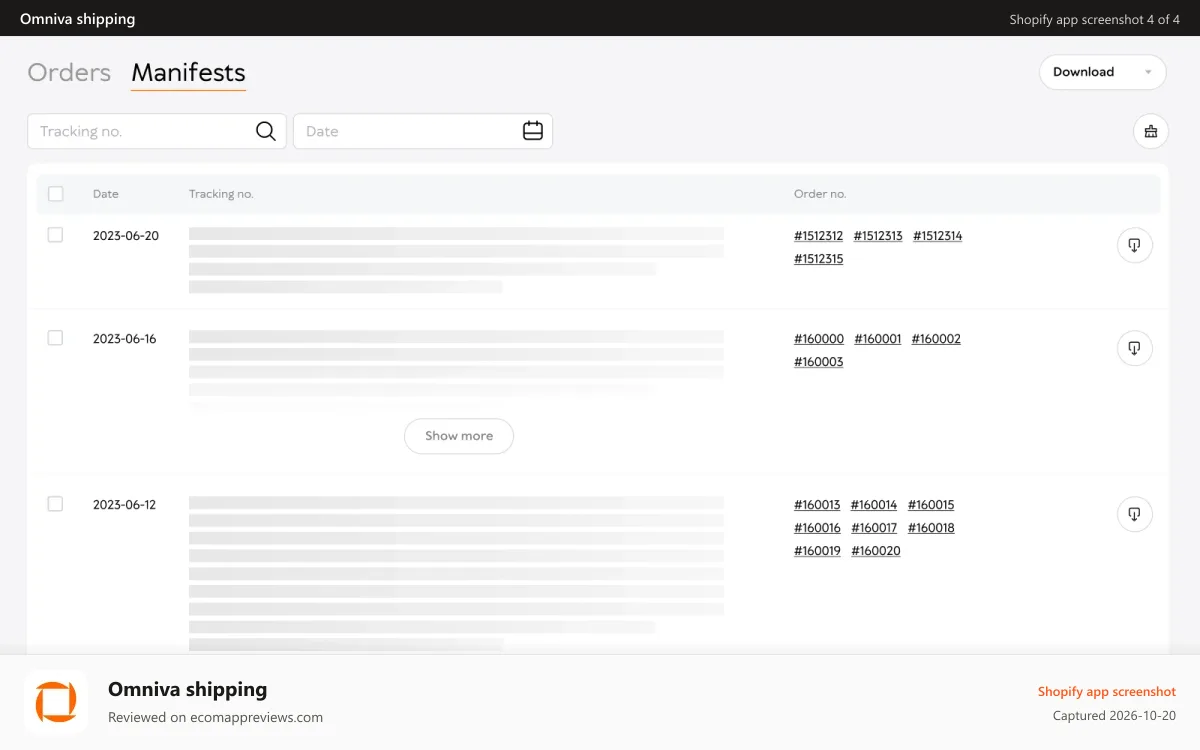1200x750 pixels.
Task: Open order link #160015
Action: pos(931,505)
